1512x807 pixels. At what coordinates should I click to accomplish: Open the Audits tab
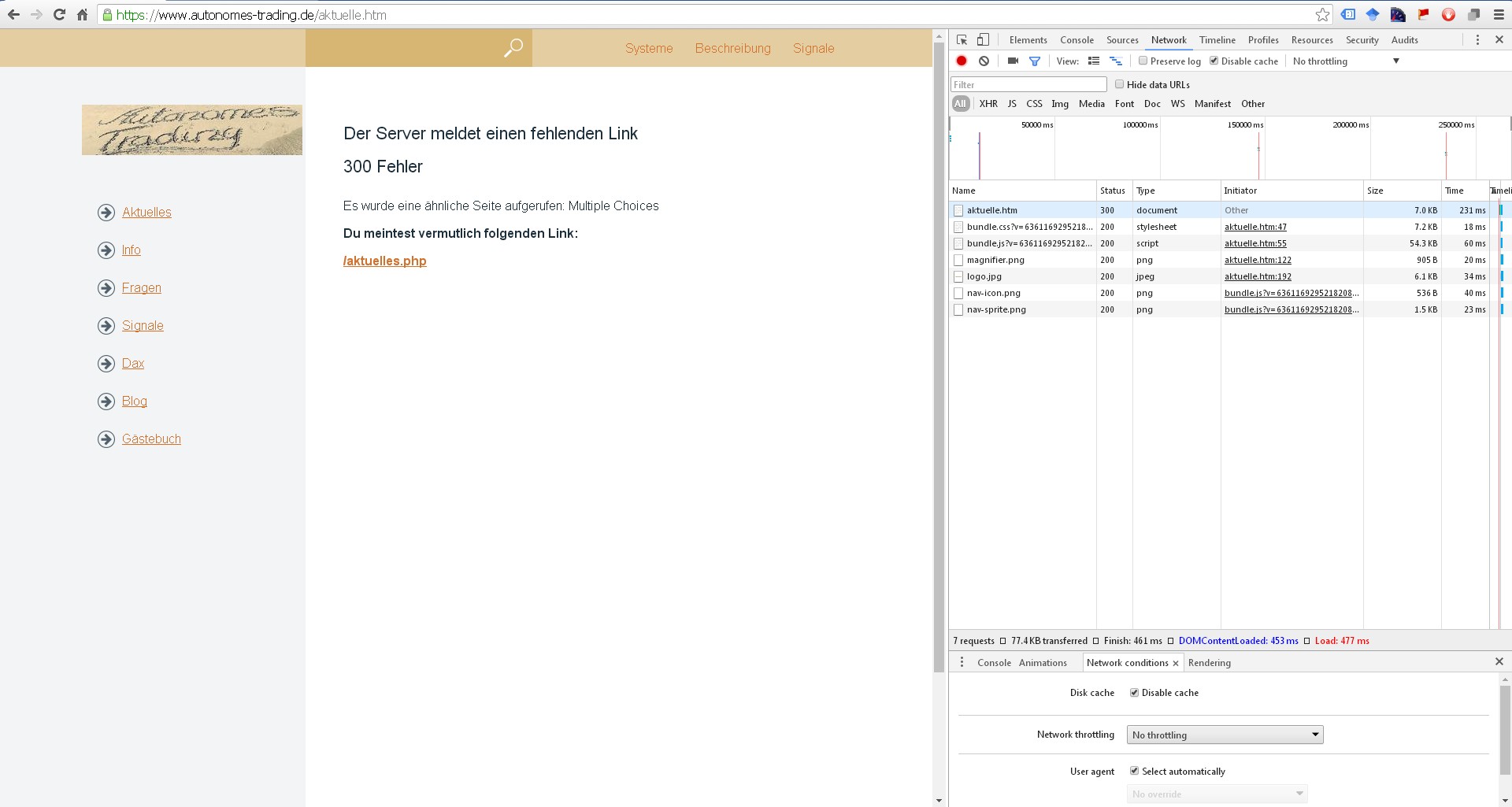coord(1404,40)
